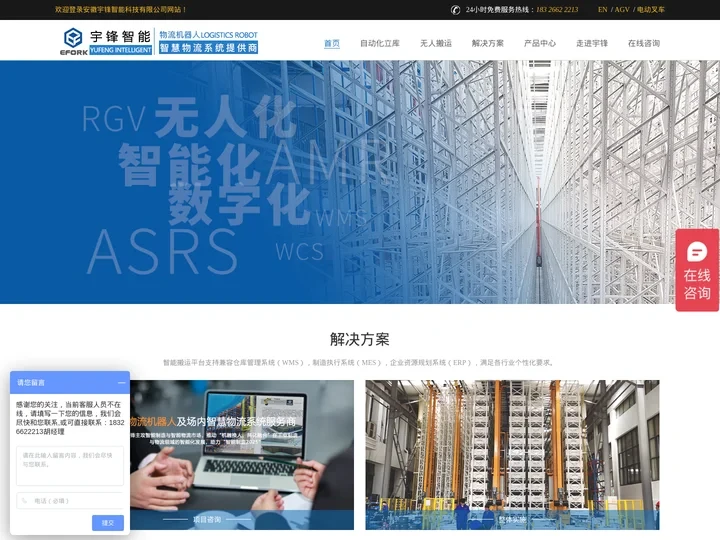This screenshot has width=720, height=540.
Task: Focus the 电话 (必填) phone input
Action: click(70, 501)
